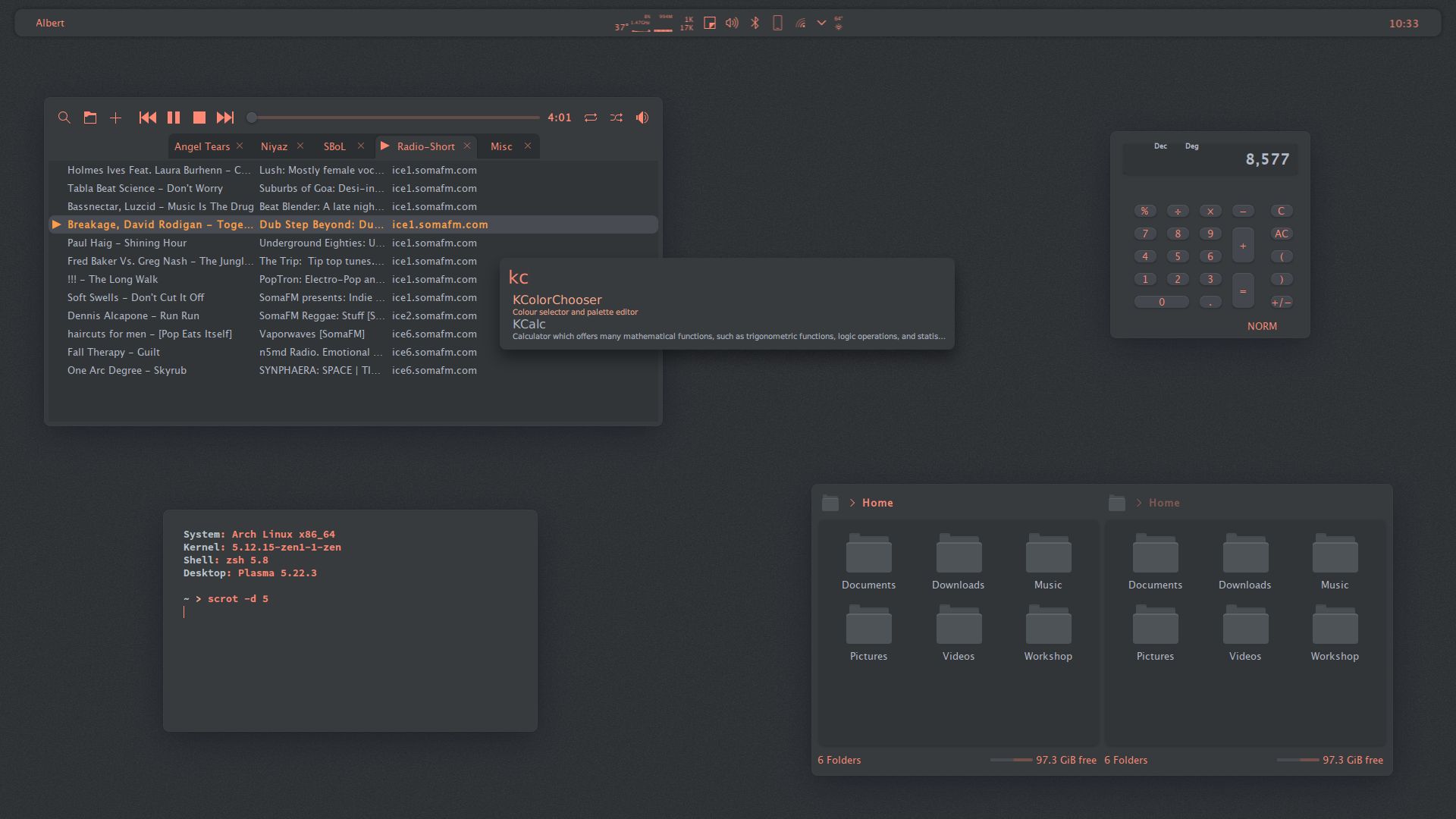Open the volume icon in the system tray
Screen dimensions: 1456x819
[731, 23]
